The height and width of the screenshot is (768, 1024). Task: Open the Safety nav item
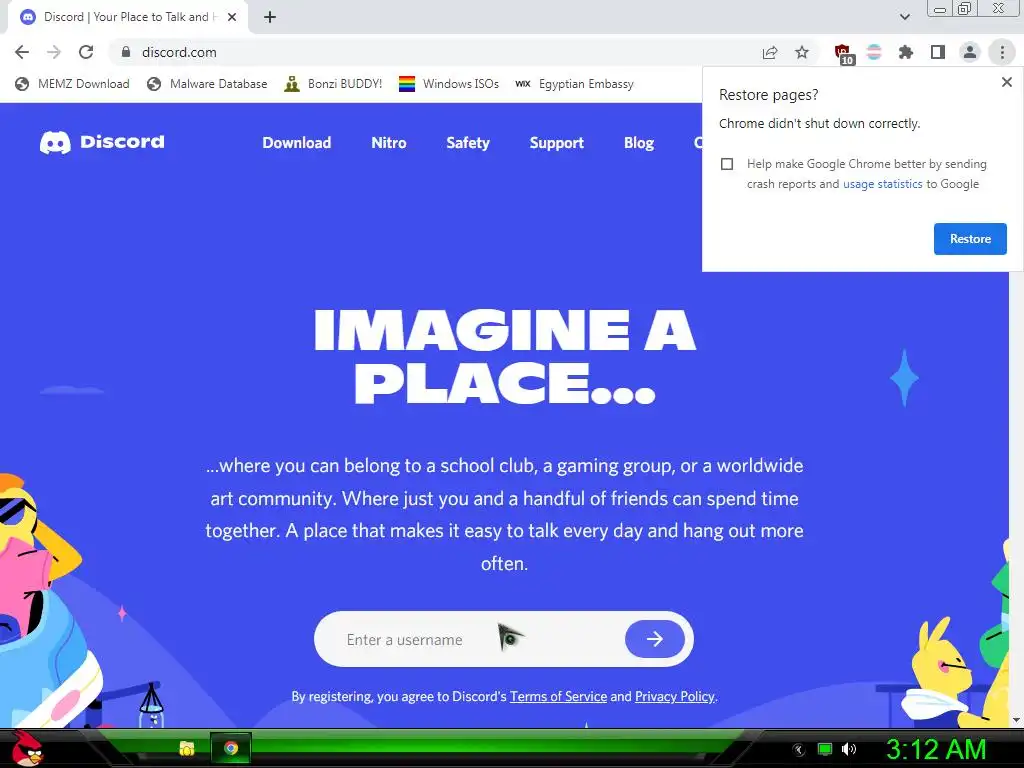point(468,143)
